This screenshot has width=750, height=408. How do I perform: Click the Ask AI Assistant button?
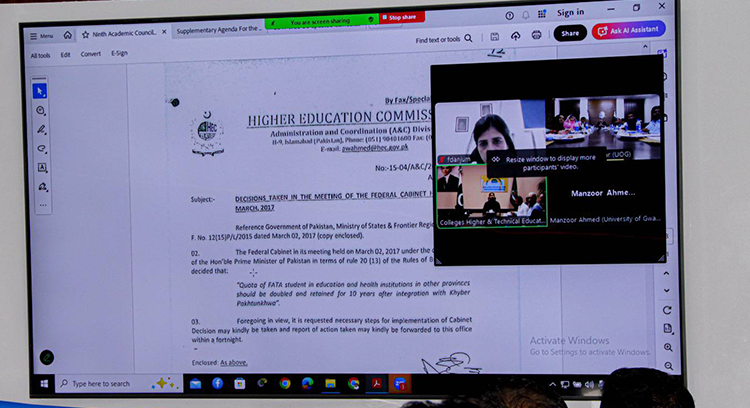click(x=629, y=30)
